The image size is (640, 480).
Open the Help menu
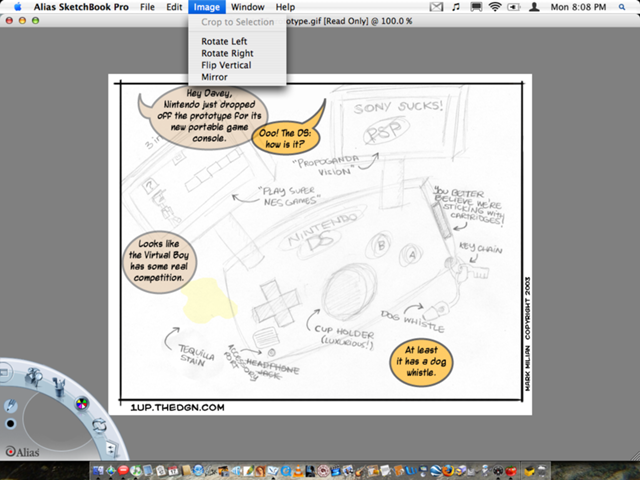coord(285,7)
